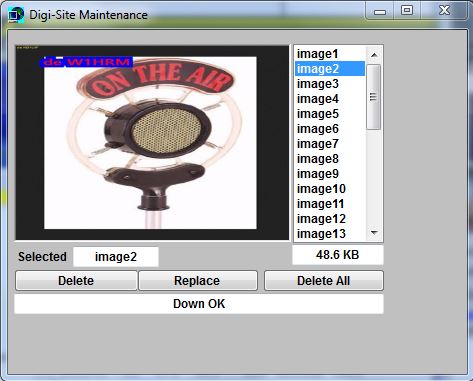Click the Down OK status field
The image size is (473, 381).
199,304
